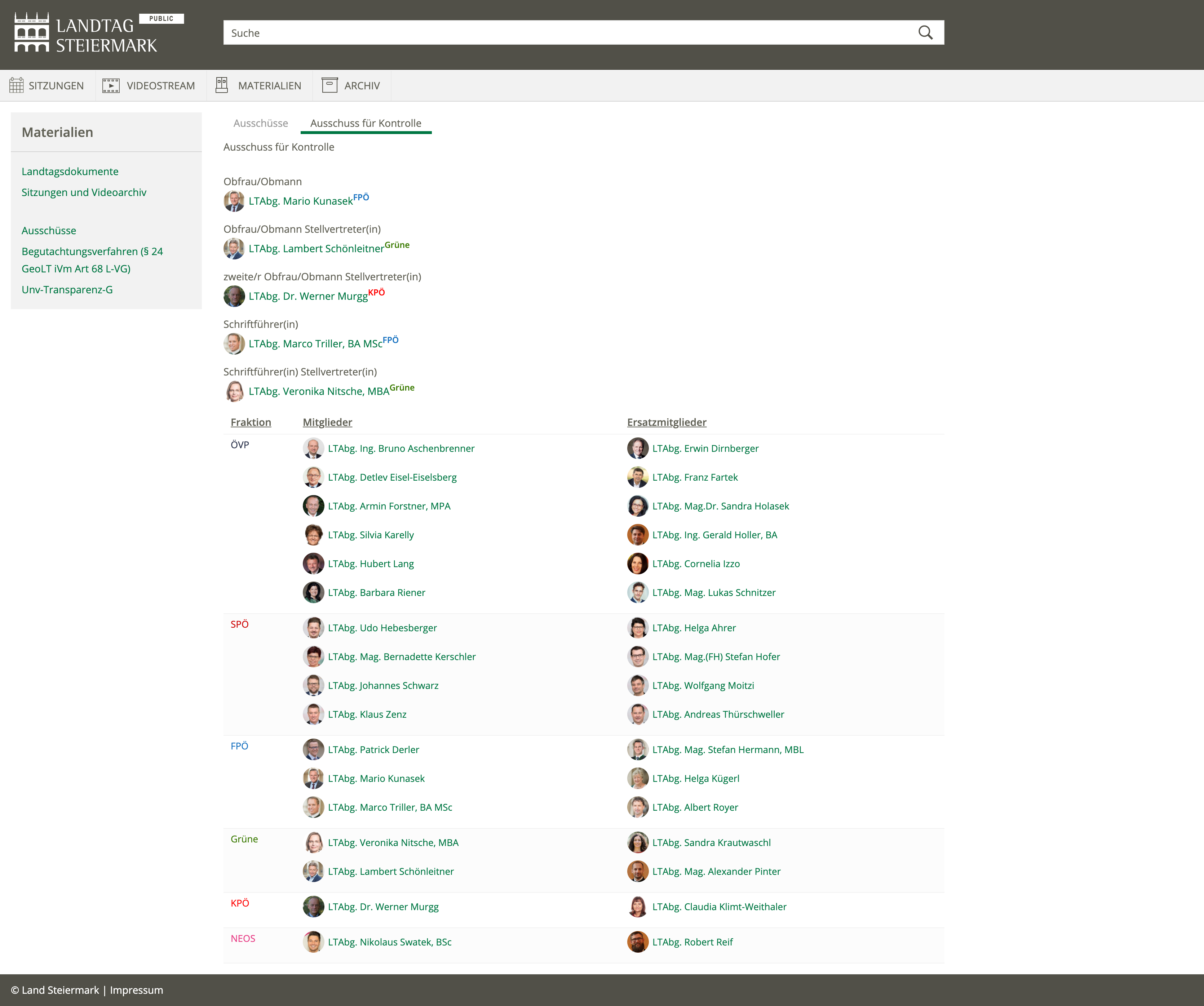
Task: Click Veronika Nitsche's Schriftführer-deputy portrait
Action: [234, 392]
